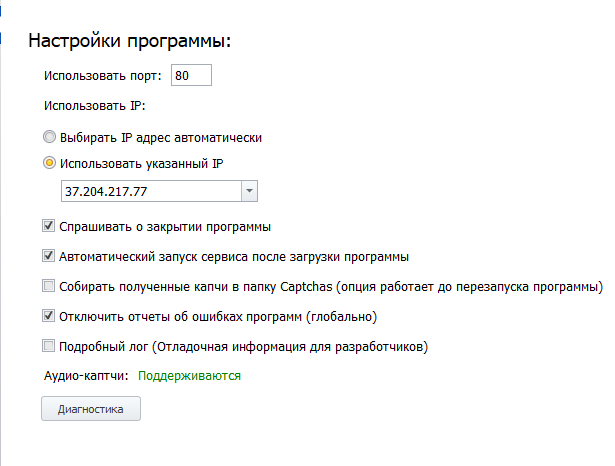
Task: Click the label text Спрашивать о закрытии программы
Action: point(165,227)
